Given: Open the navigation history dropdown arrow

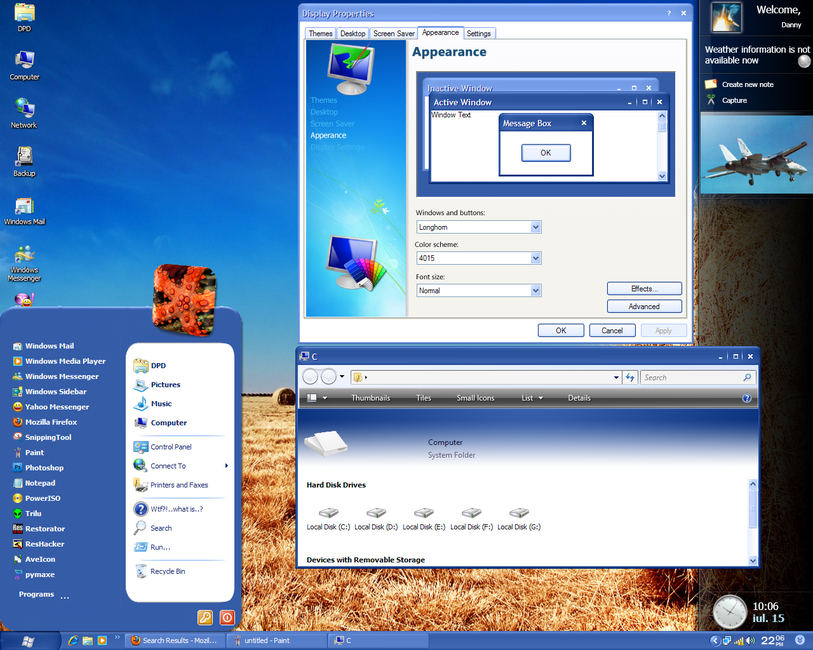Looking at the screenshot, I should (x=342, y=376).
